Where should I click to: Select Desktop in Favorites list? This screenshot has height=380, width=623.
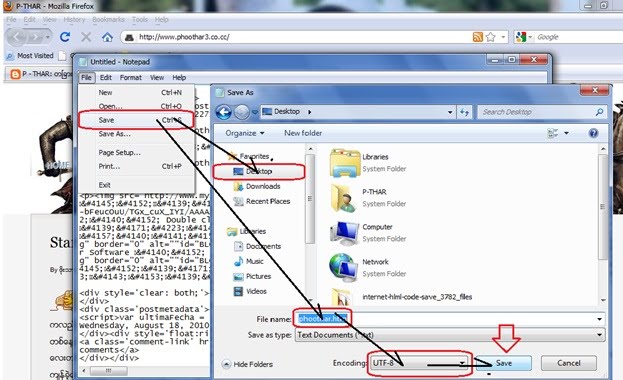259,171
